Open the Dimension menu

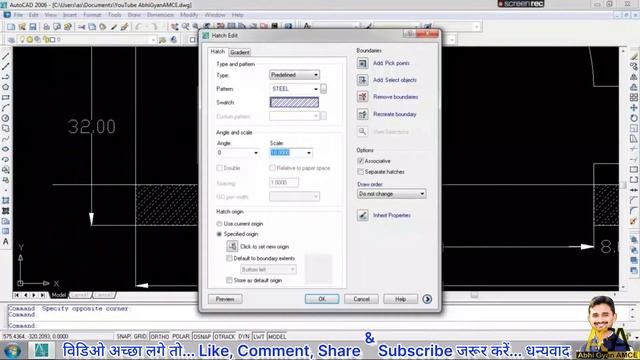160,15
